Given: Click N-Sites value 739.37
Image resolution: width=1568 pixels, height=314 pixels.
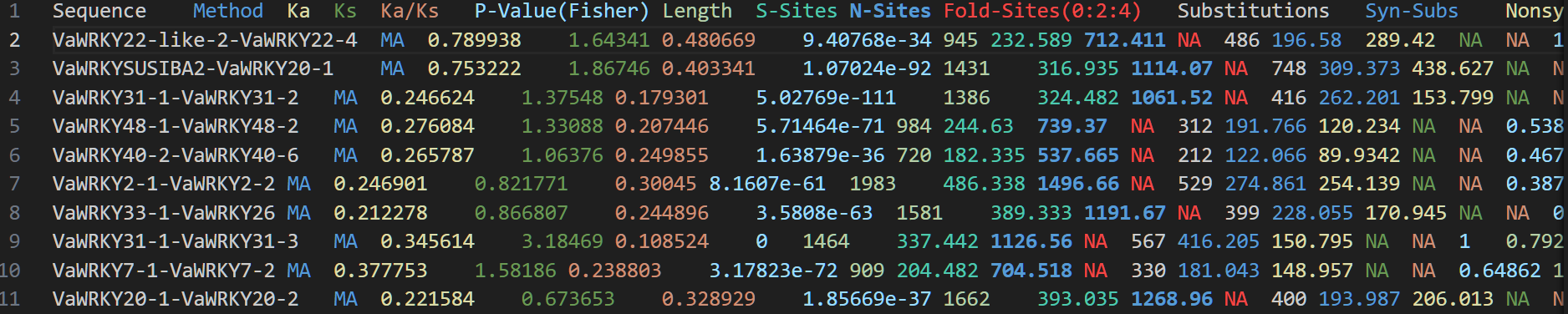Looking at the screenshot, I should click(x=1072, y=126).
